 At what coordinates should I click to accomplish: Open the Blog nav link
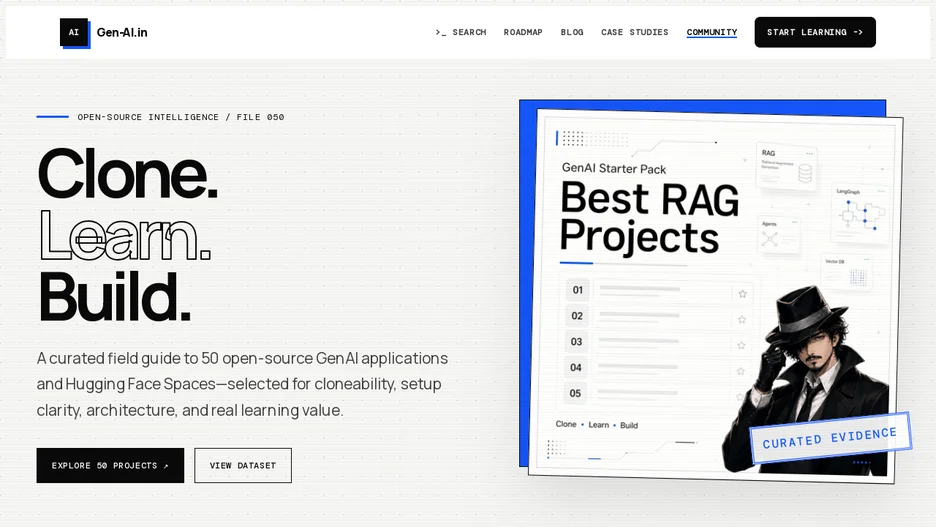point(572,32)
